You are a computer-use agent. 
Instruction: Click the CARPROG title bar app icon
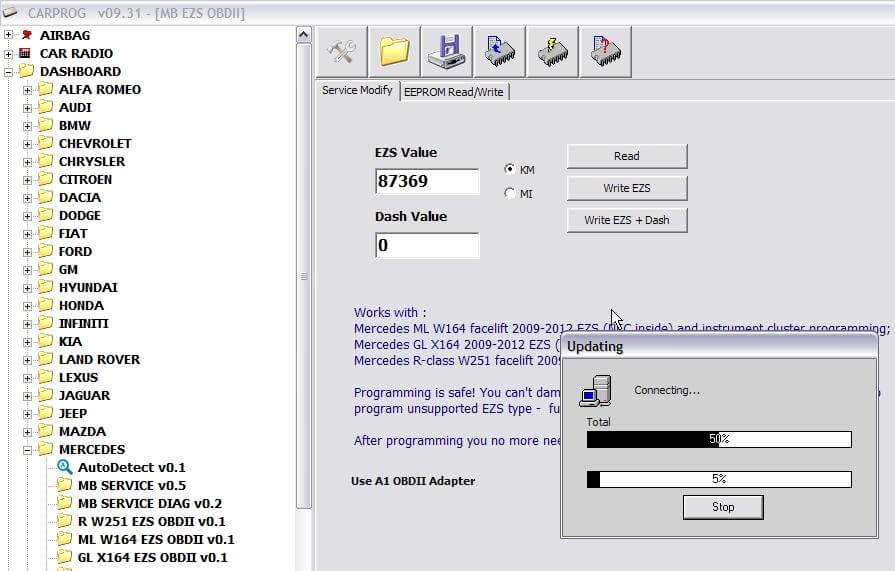point(10,12)
